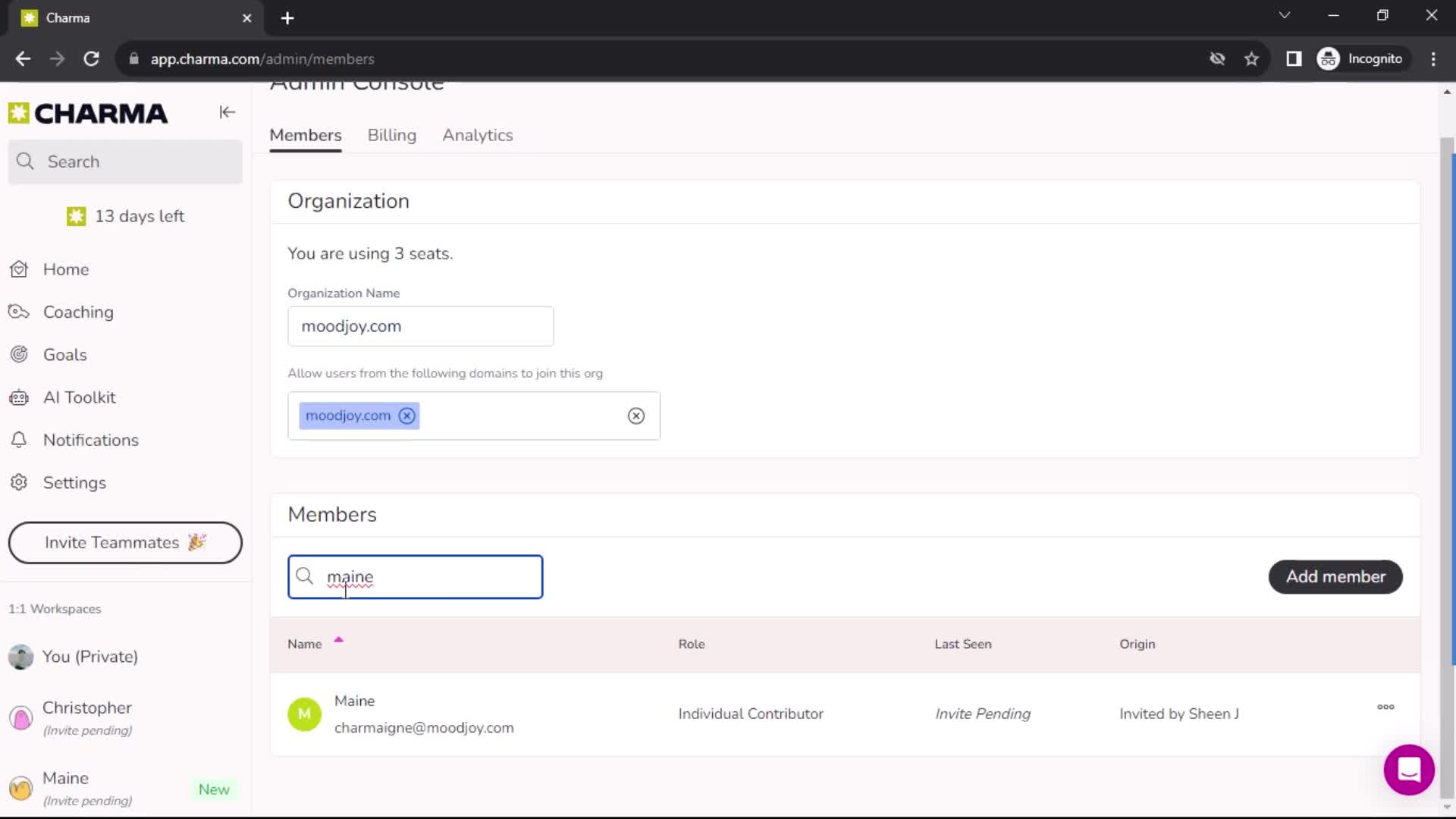Switch to Billing tab
The image size is (1456, 819).
392,135
